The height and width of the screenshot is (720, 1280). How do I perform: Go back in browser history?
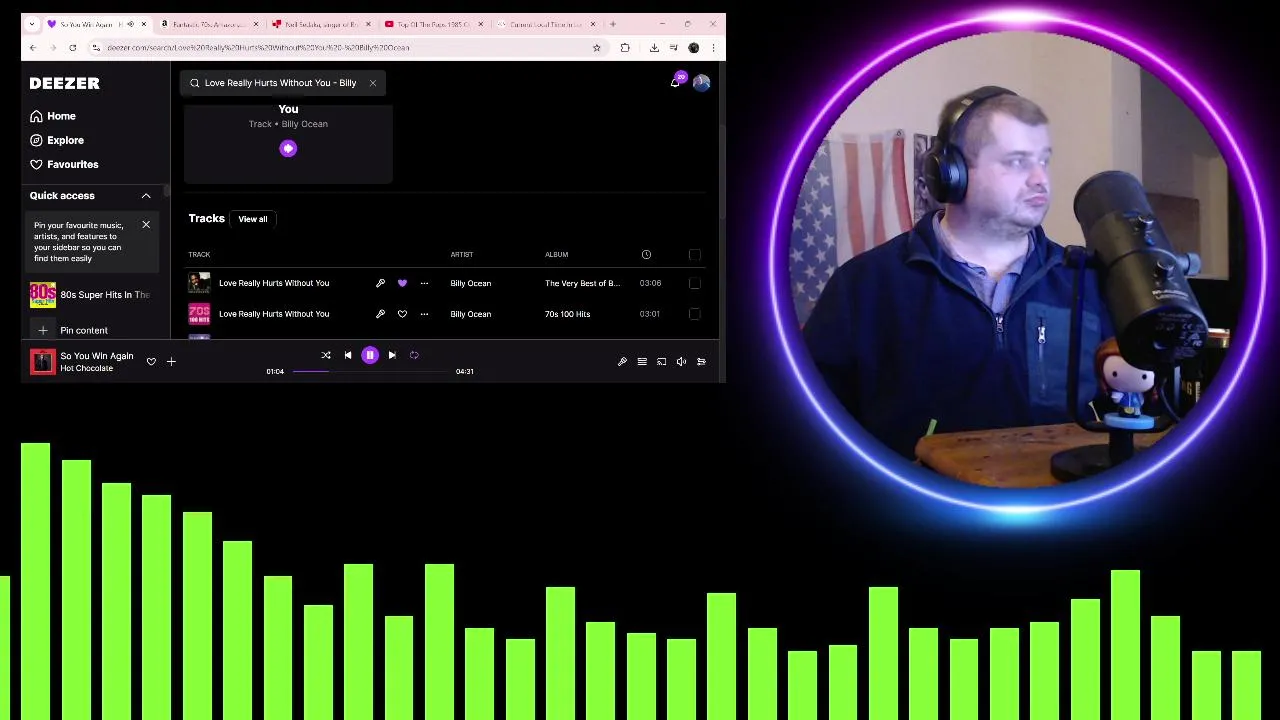32,48
